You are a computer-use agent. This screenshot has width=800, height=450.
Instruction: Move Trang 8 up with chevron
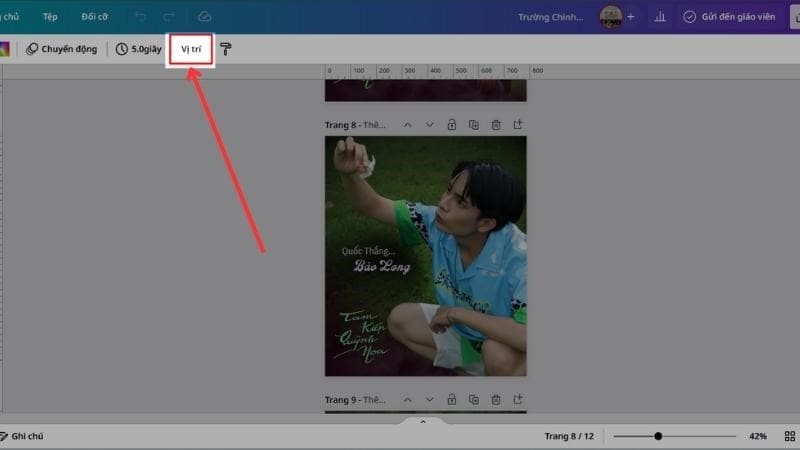click(x=408, y=125)
